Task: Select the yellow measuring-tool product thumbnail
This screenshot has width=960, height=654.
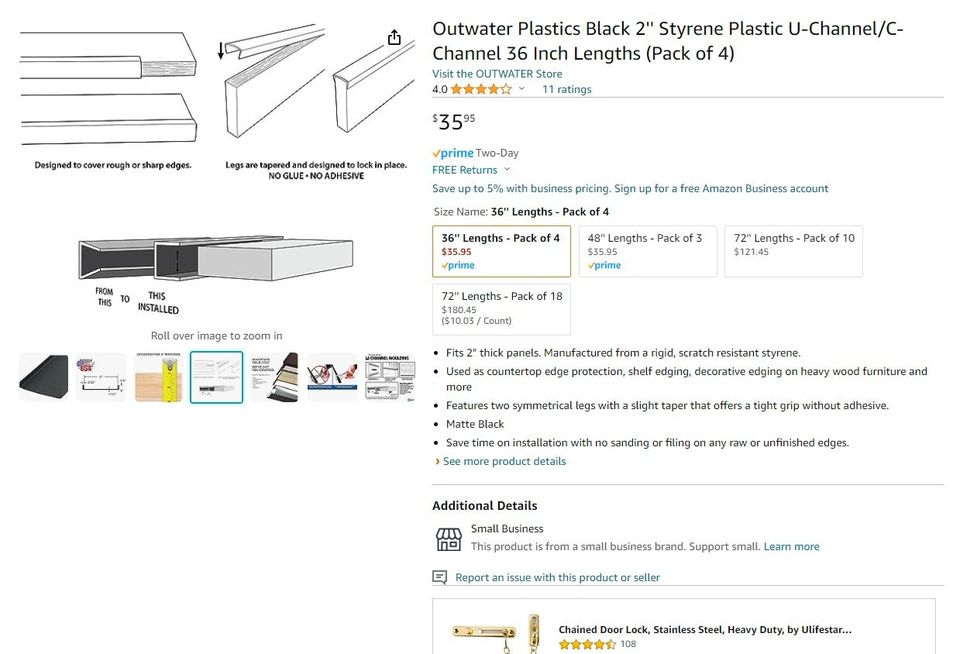Action: click(158, 377)
